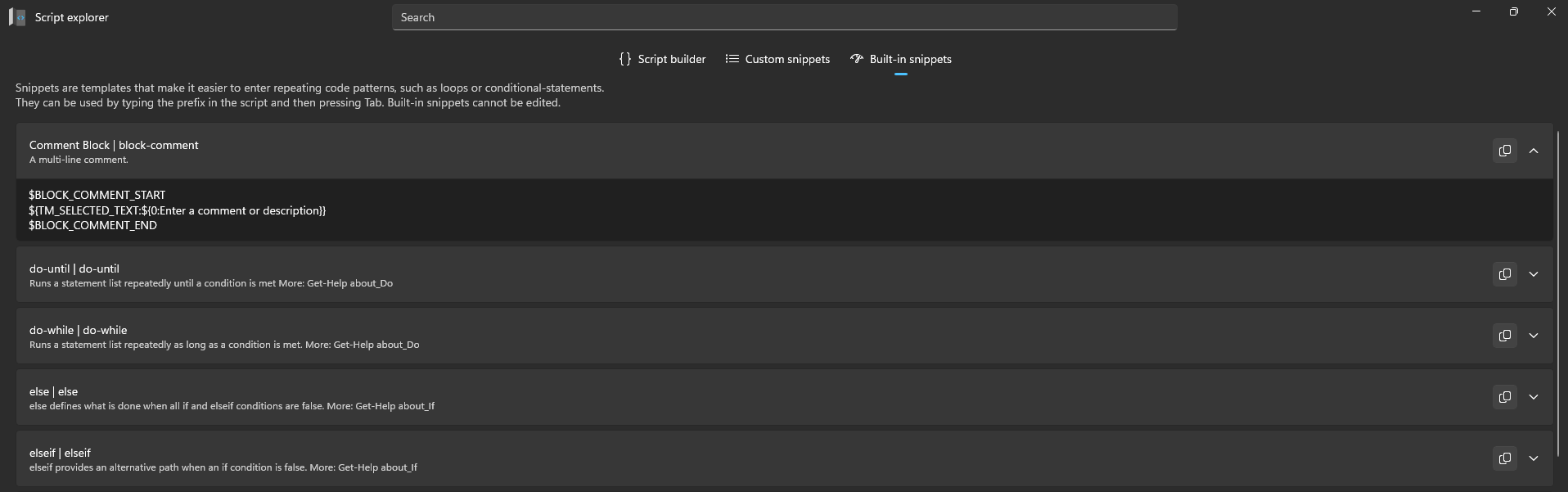Screen dimensions: 1568x492
Task: Click the Script builder braces icon
Action: (x=625, y=59)
